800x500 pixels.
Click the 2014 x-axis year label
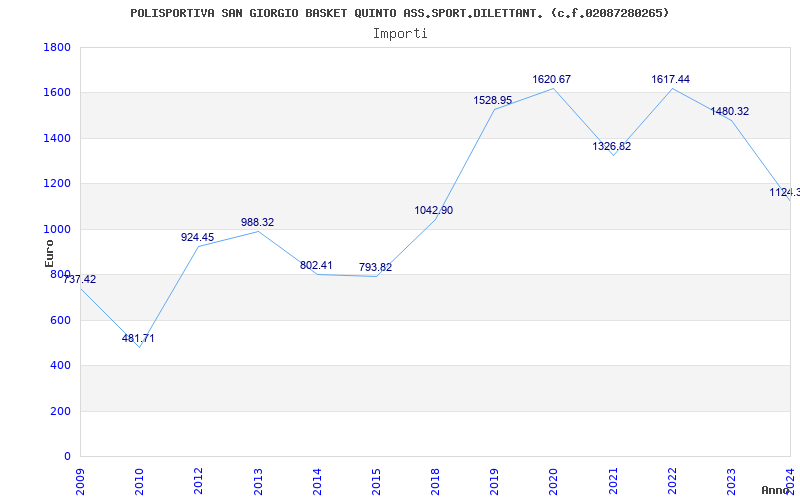(x=317, y=481)
